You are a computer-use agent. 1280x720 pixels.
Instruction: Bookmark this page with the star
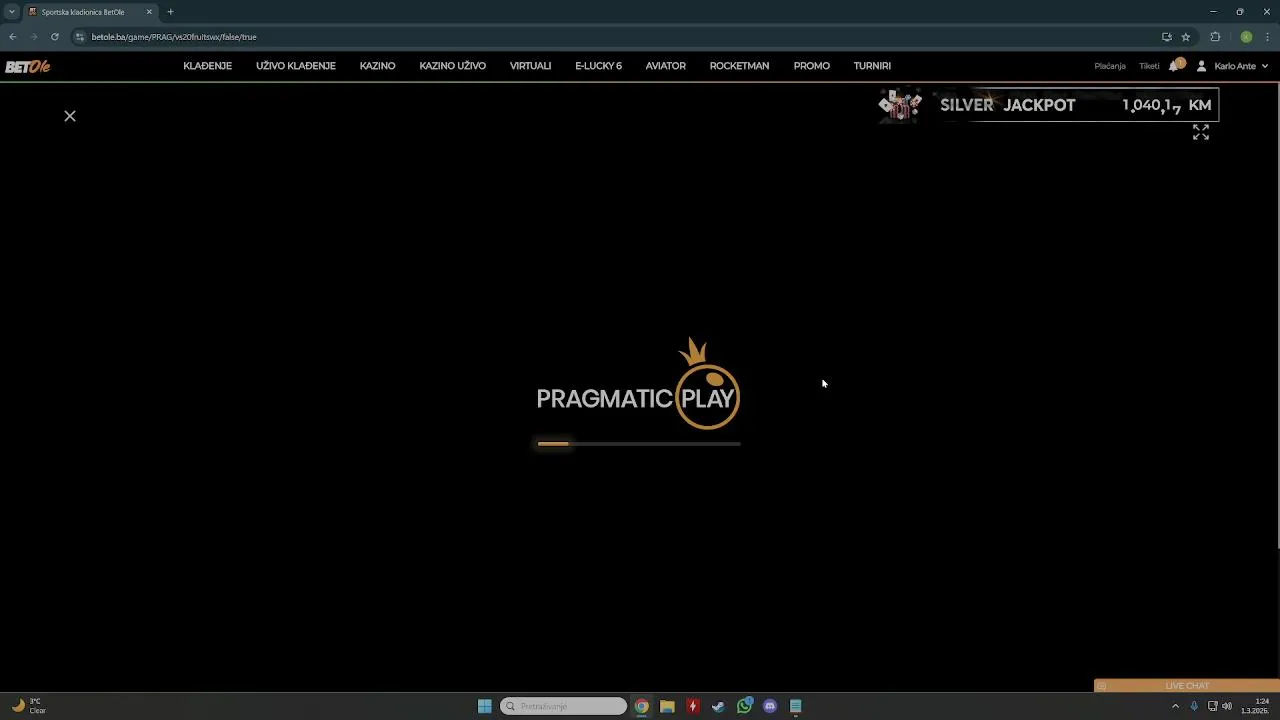coord(1186,37)
